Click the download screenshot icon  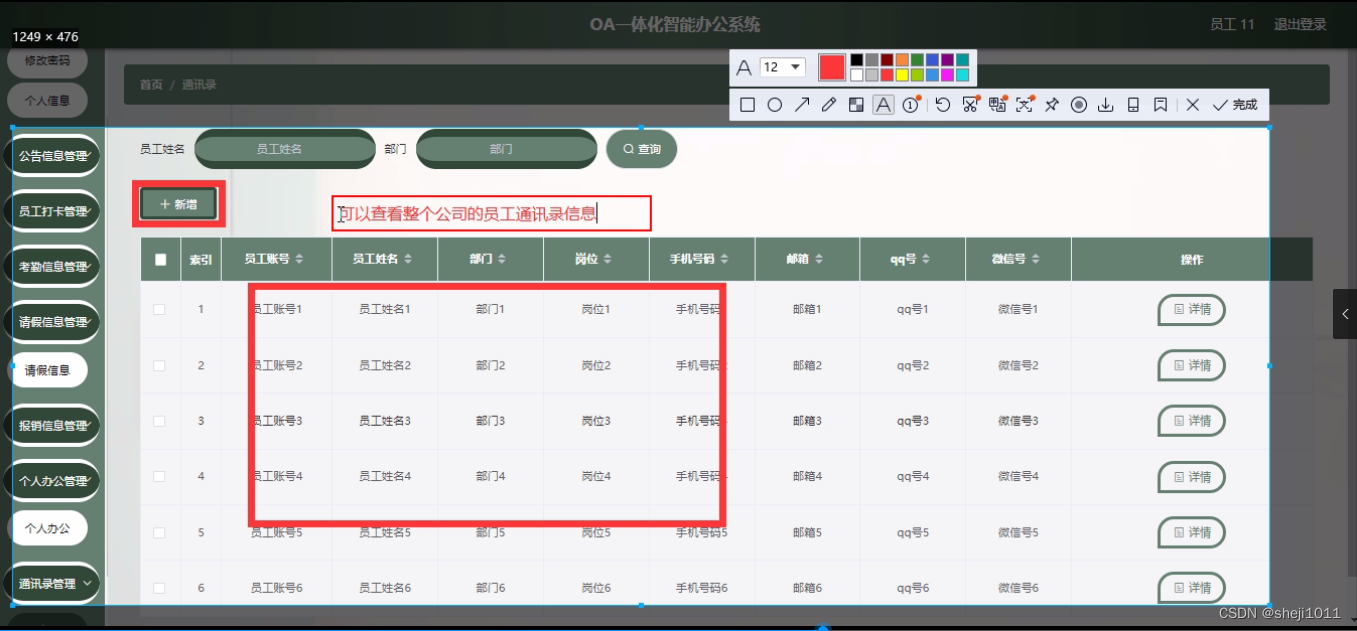click(1105, 104)
